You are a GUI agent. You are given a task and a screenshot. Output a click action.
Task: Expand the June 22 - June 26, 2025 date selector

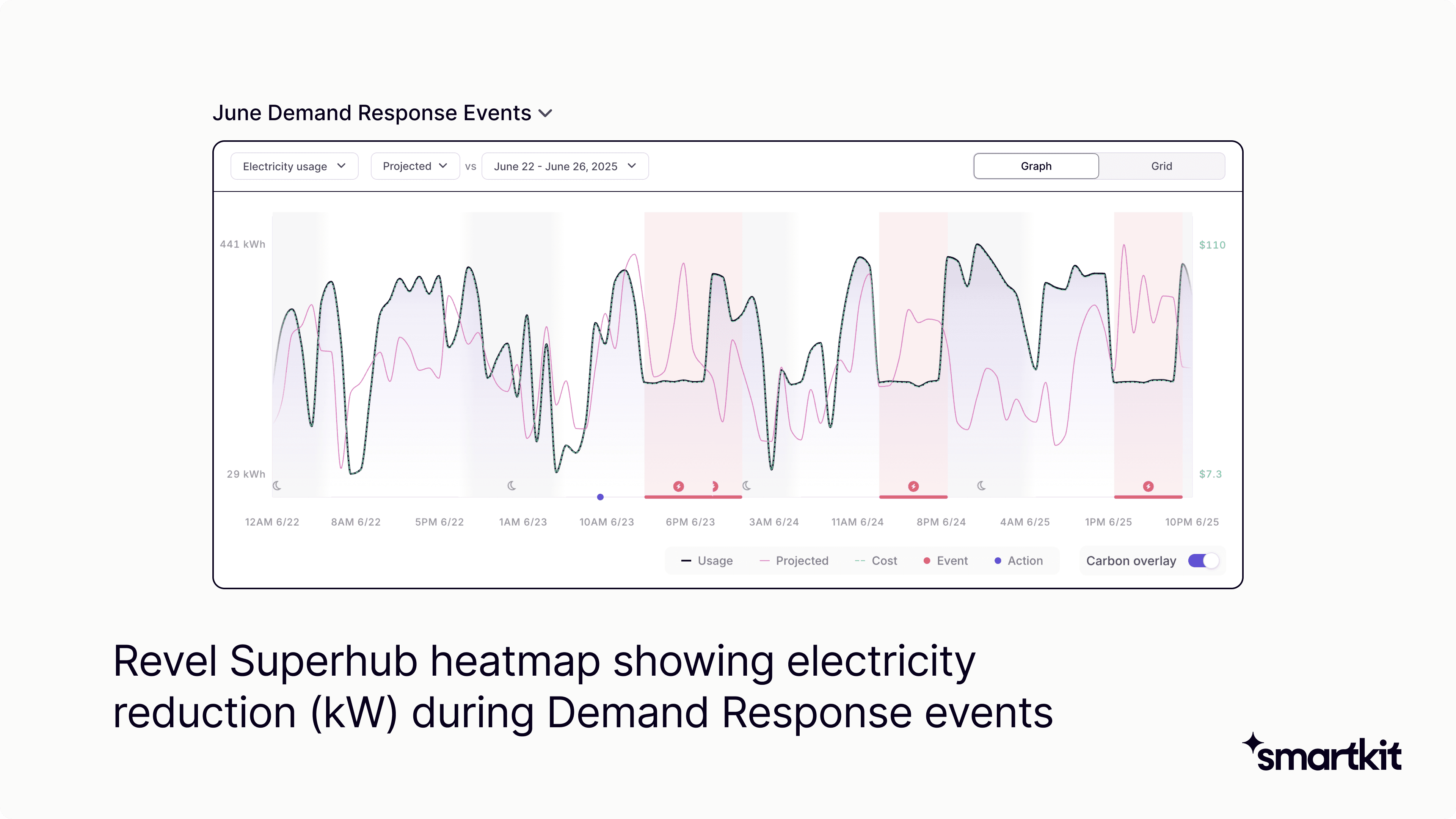click(x=565, y=166)
